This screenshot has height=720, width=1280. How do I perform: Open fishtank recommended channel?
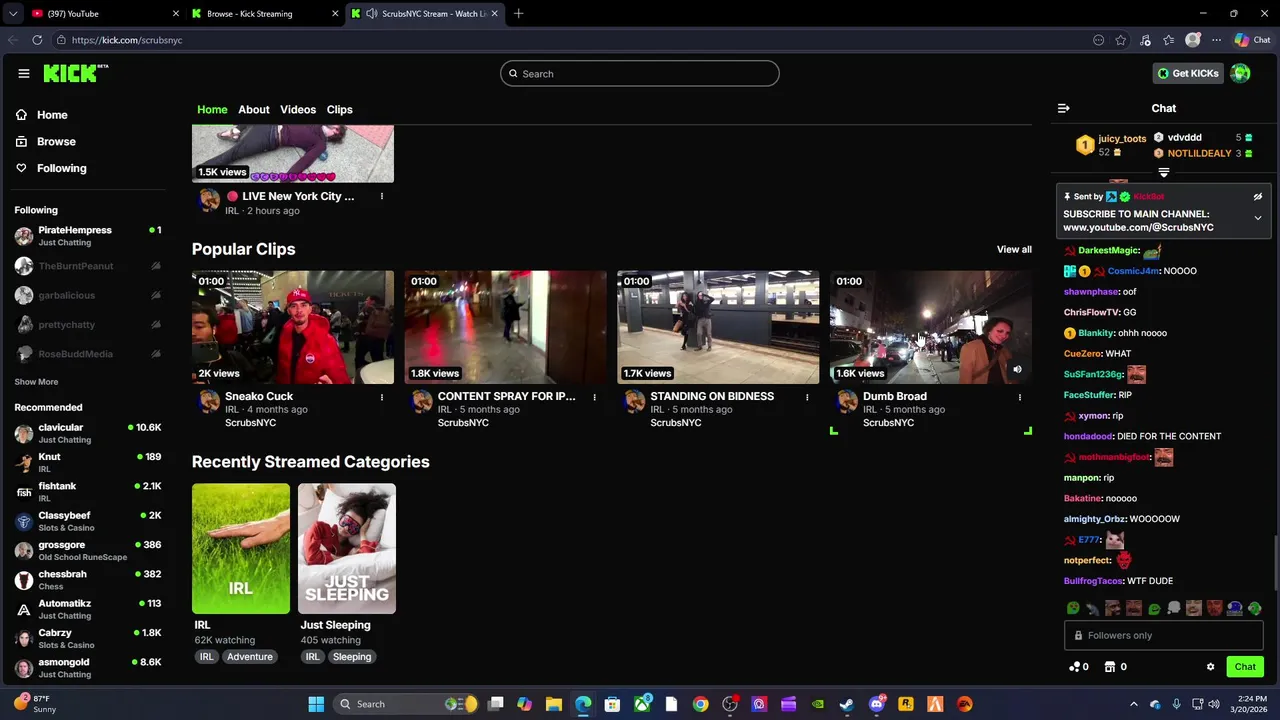[87, 491]
